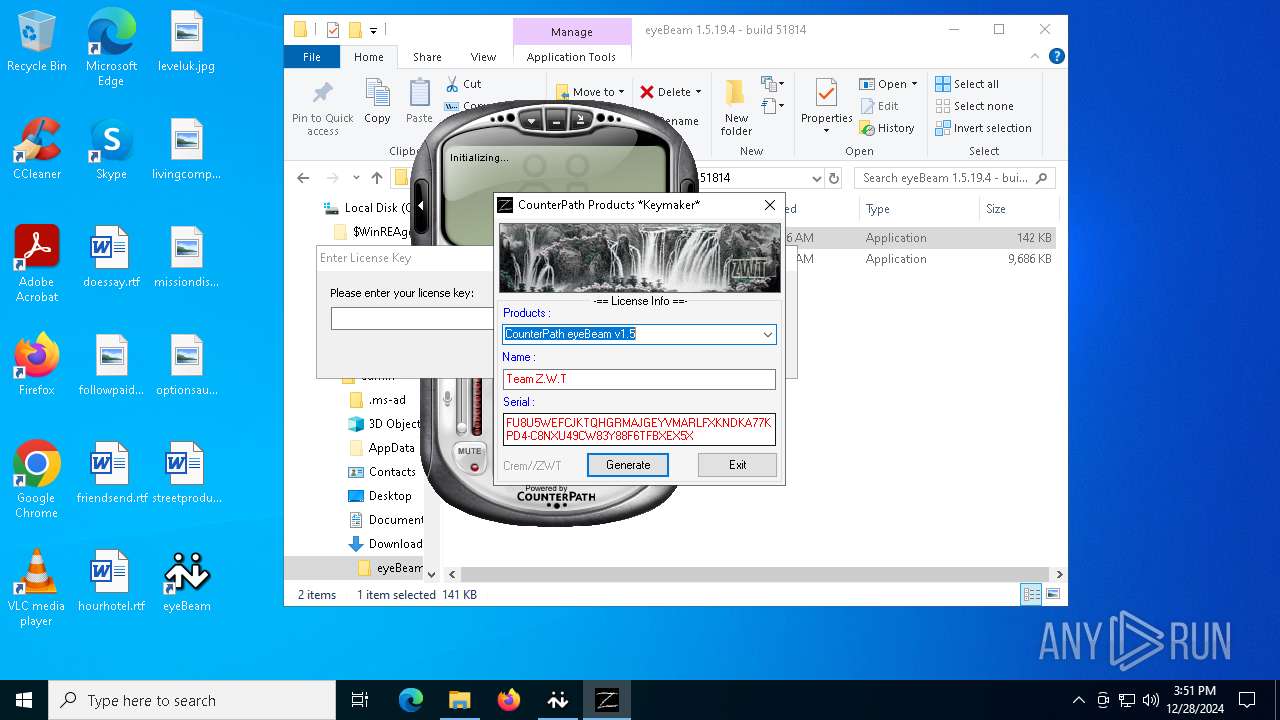Click Keymaker Z icon in taskbar
The height and width of the screenshot is (720, 1280).
pos(607,700)
